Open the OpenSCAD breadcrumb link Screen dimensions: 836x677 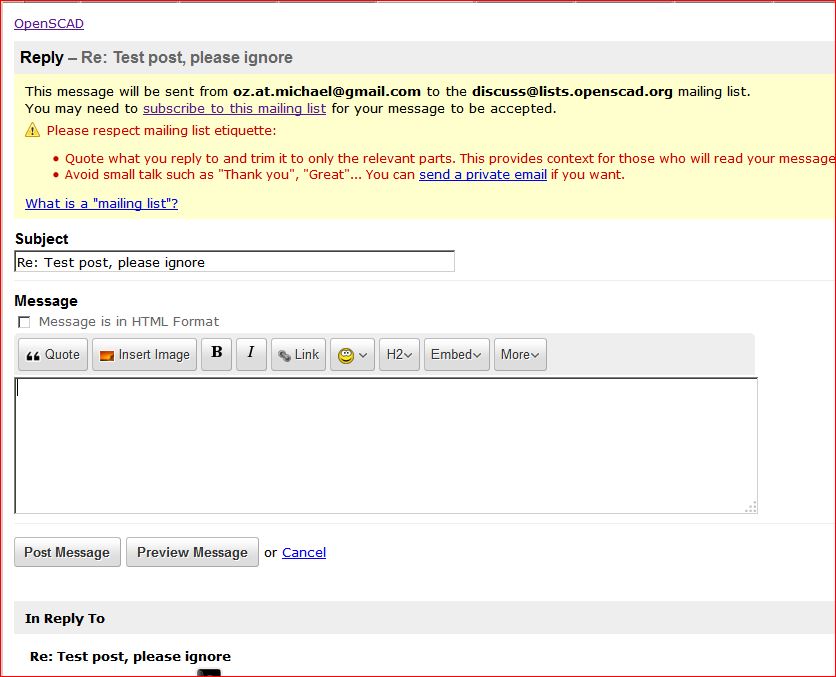click(x=49, y=23)
